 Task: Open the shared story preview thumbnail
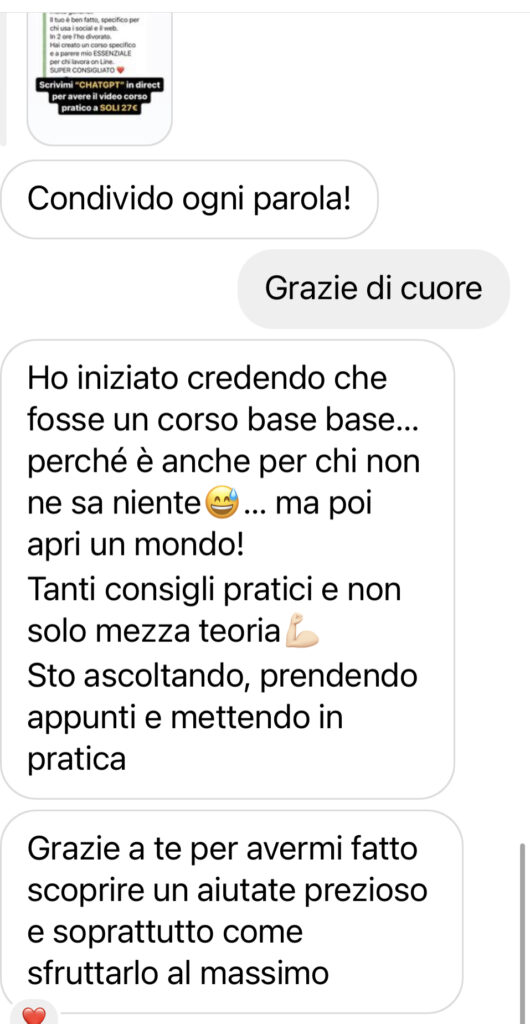coord(99,72)
